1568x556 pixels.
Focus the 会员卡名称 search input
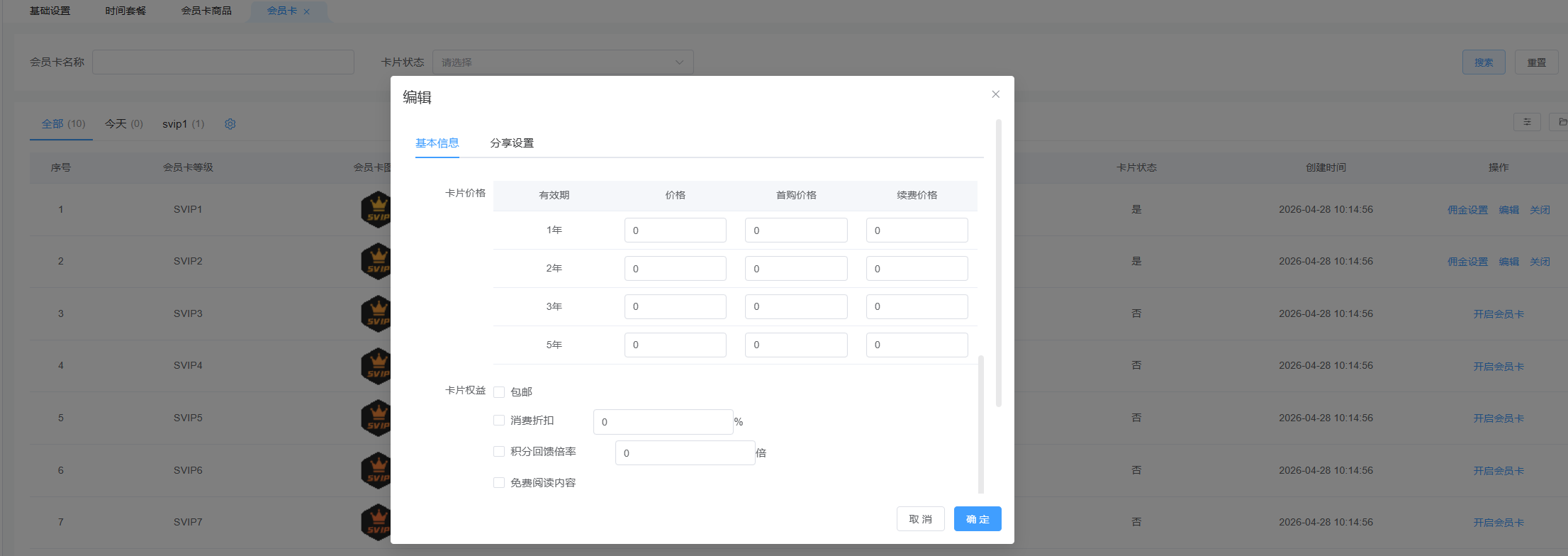coord(223,62)
